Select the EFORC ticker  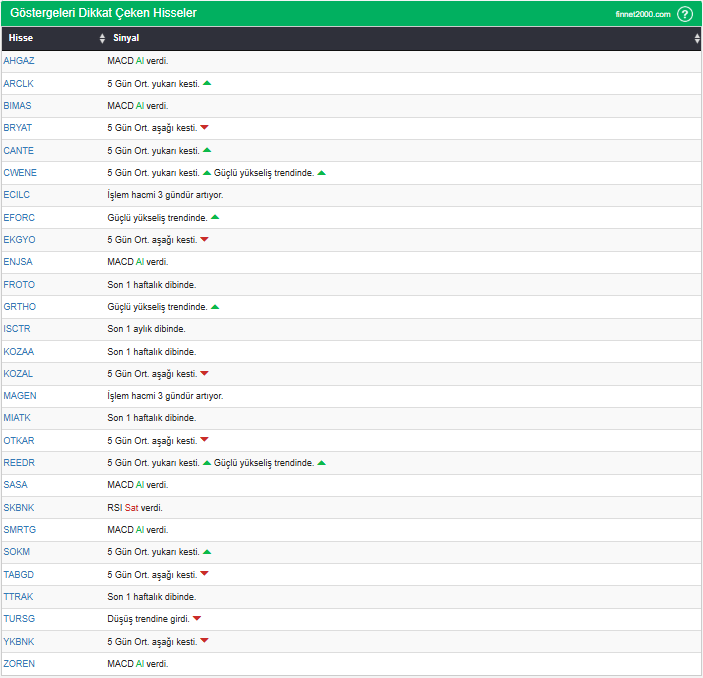tap(19, 217)
